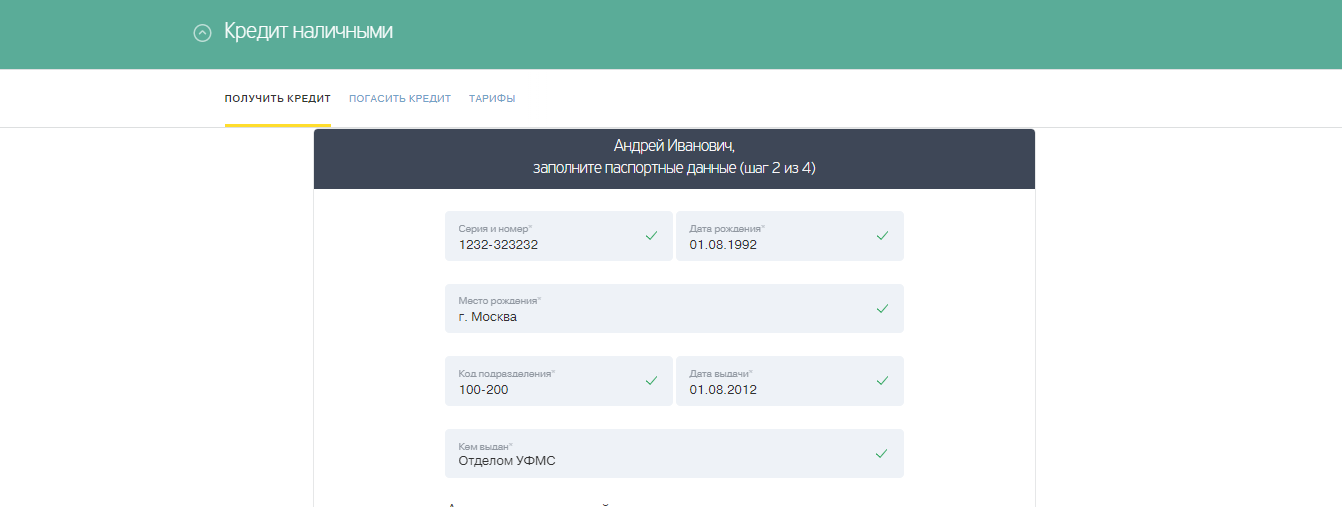Screen dimensions: 1342x507
Task: Click checkmark icon in Место рождения field
Action: click(882, 309)
